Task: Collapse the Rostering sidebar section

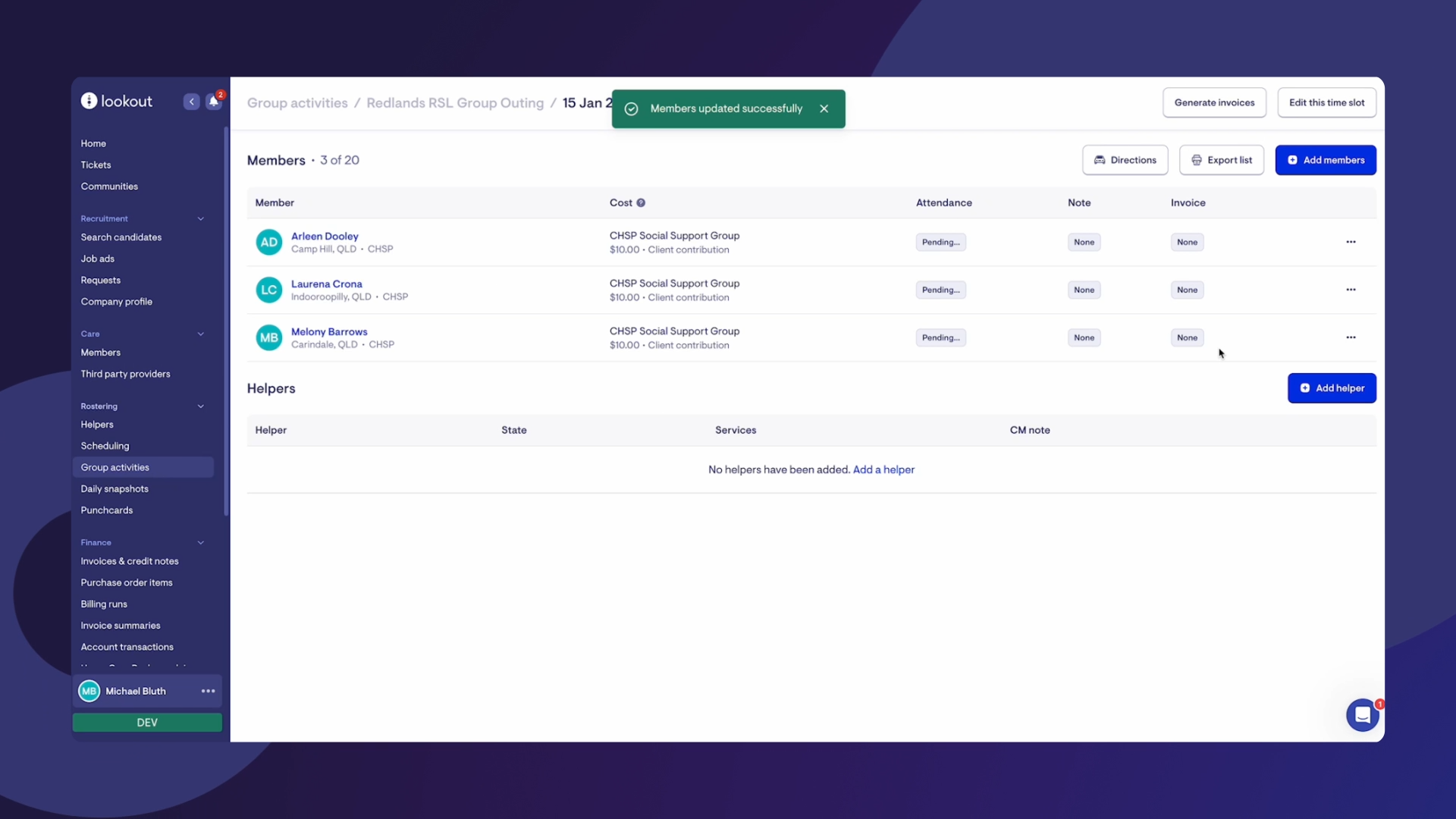Action: click(x=201, y=406)
